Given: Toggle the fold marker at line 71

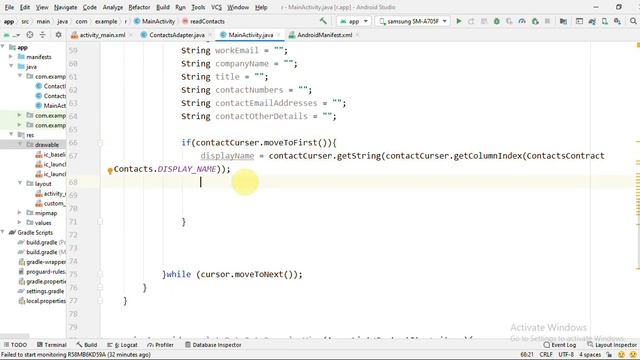Looking at the screenshot, I should (x=100, y=222).
